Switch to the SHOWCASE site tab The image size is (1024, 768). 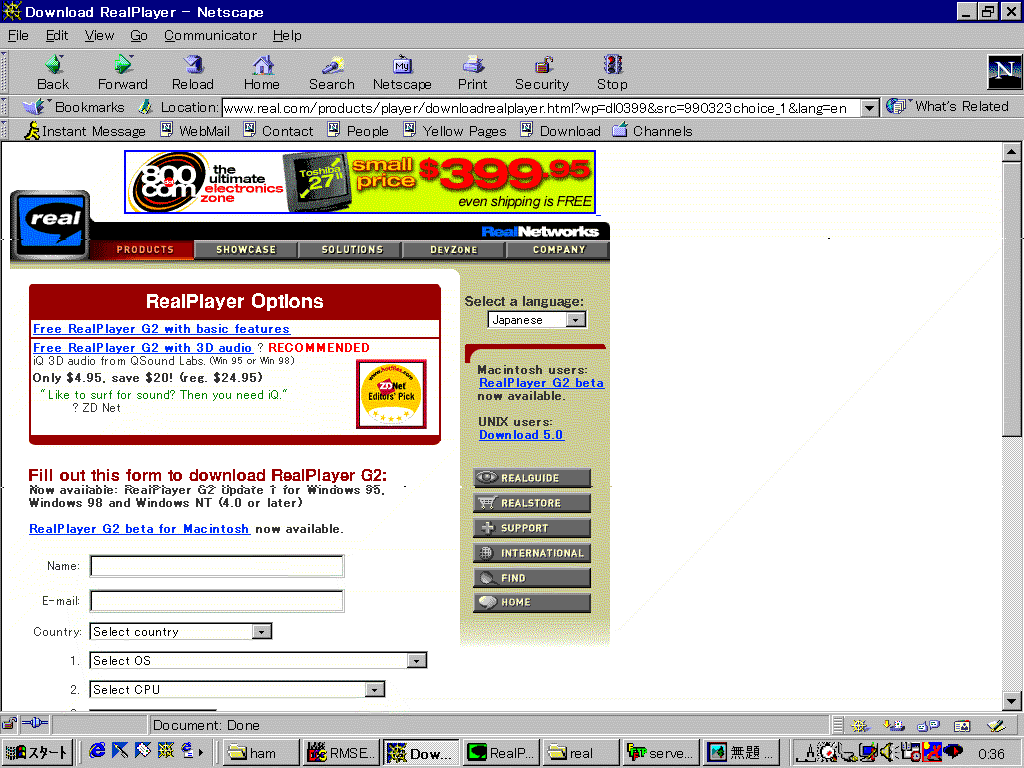[246, 249]
